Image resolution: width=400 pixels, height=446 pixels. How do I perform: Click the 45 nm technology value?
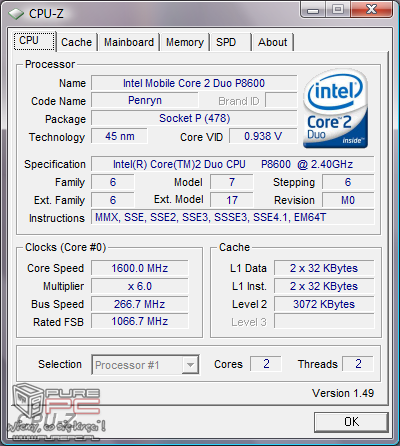pos(119,136)
